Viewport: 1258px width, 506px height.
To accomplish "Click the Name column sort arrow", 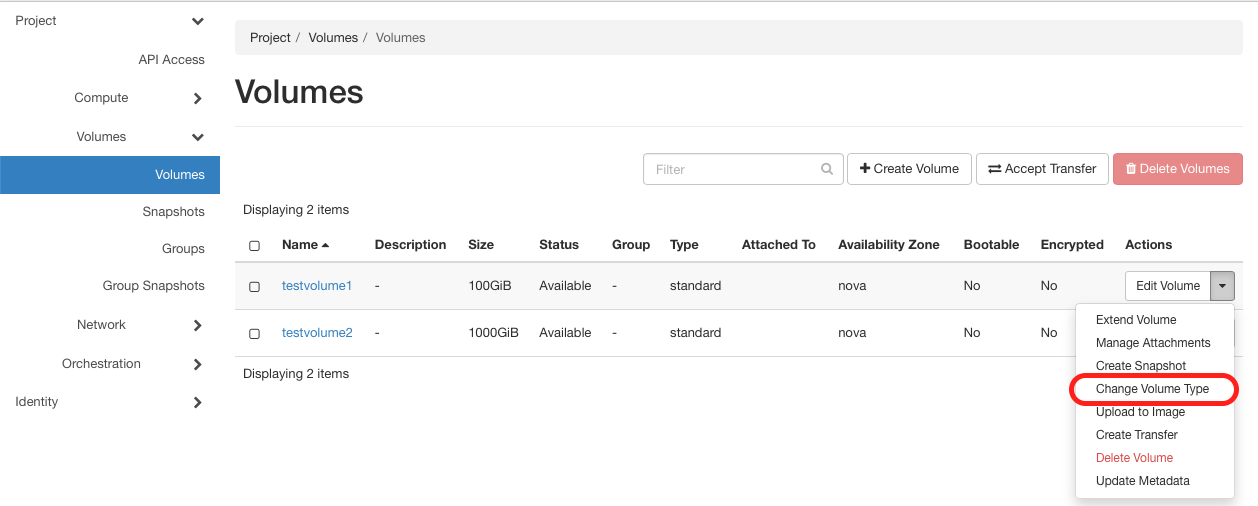I will coord(326,245).
